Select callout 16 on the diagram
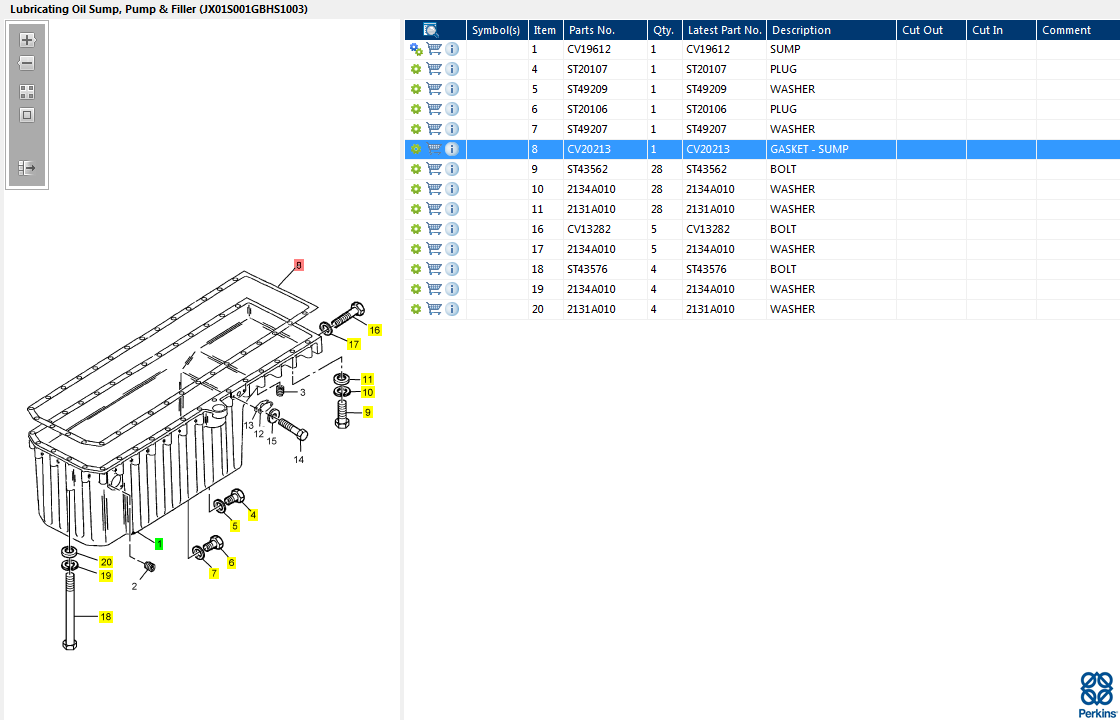Image resolution: width=1120 pixels, height=720 pixels. 374,329
